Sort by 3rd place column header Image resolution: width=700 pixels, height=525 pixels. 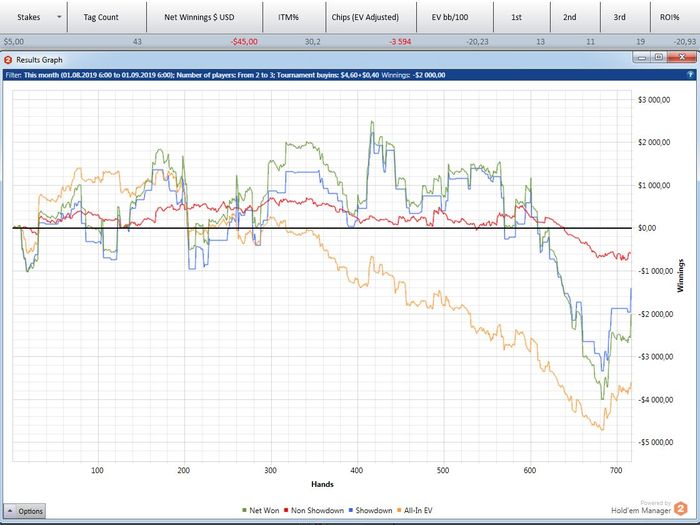(x=619, y=17)
